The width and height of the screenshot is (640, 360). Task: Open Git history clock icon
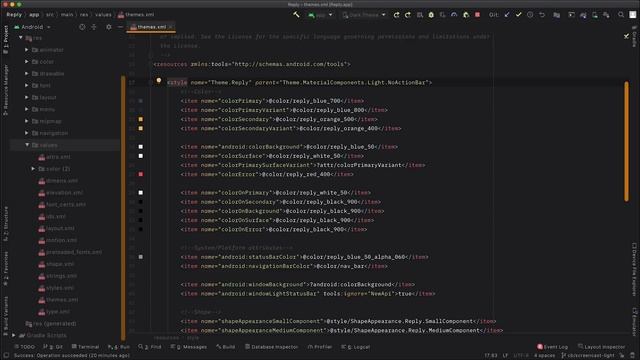click(530, 15)
